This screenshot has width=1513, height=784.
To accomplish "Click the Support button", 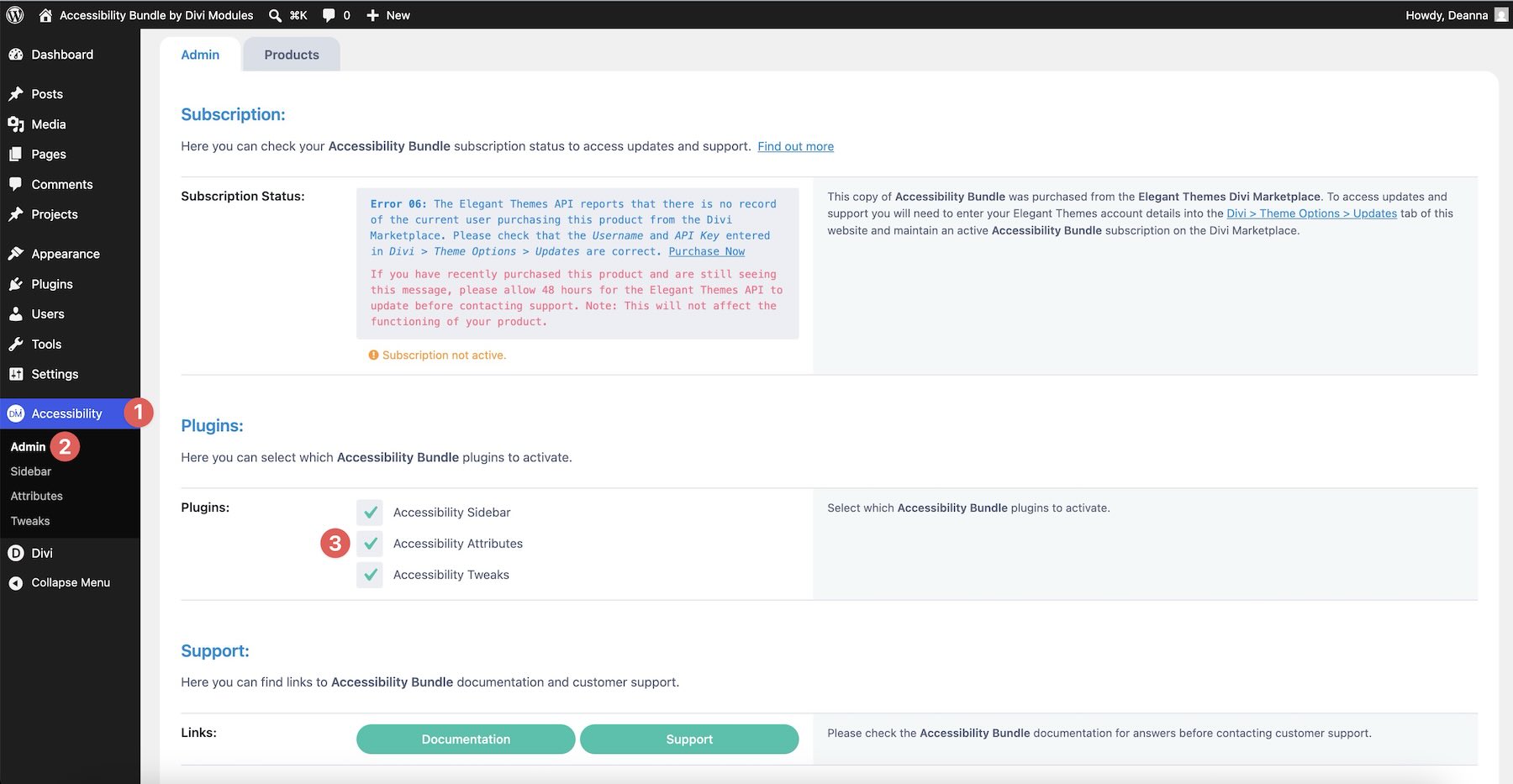I will (x=689, y=739).
